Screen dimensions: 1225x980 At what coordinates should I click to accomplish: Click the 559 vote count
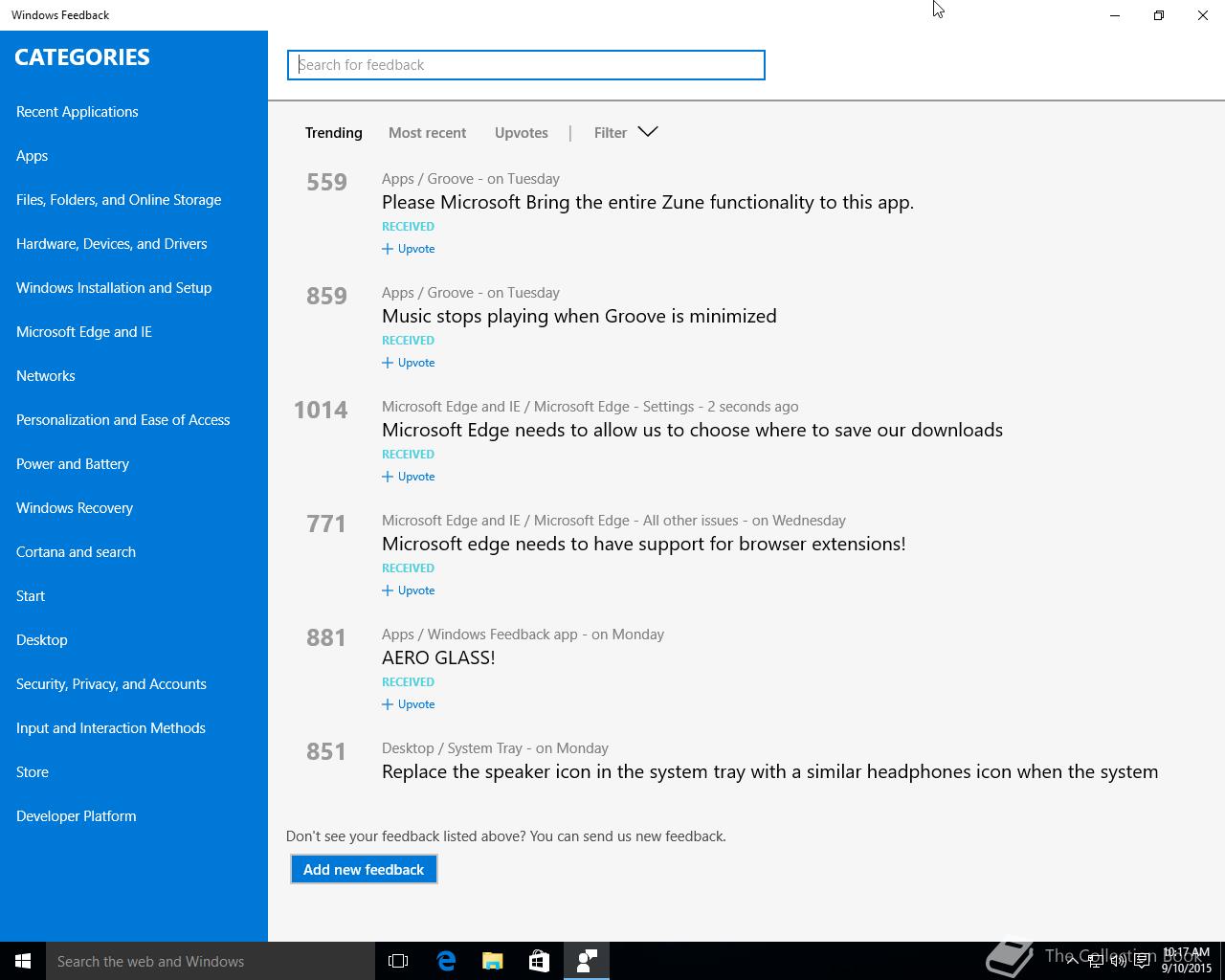pyautogui.click(x=326, y=182)
